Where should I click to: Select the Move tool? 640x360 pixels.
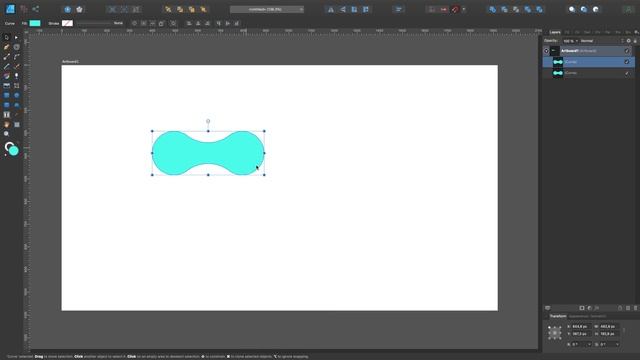pyautogui.click(x=7, y=37)
